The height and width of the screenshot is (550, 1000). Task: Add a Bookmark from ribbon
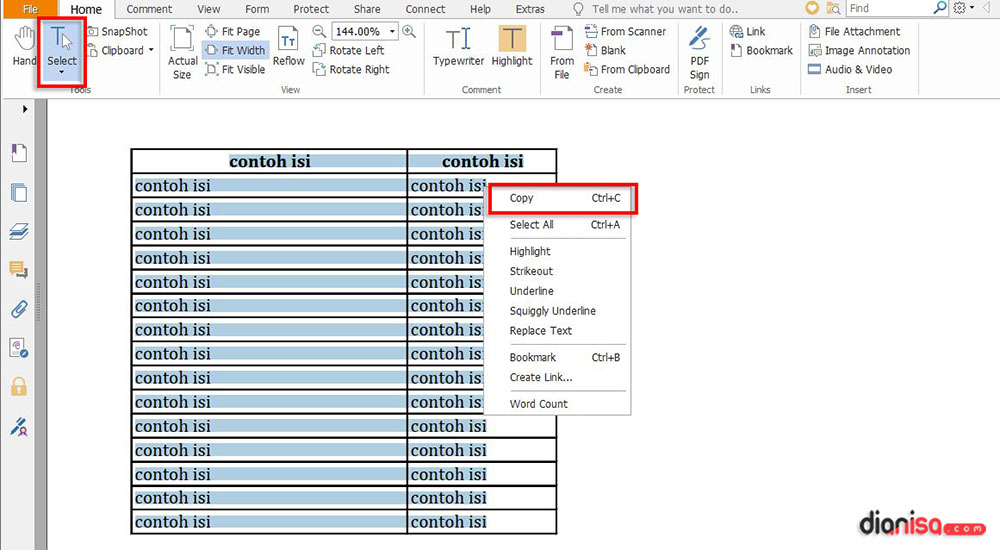pos(761,50)
